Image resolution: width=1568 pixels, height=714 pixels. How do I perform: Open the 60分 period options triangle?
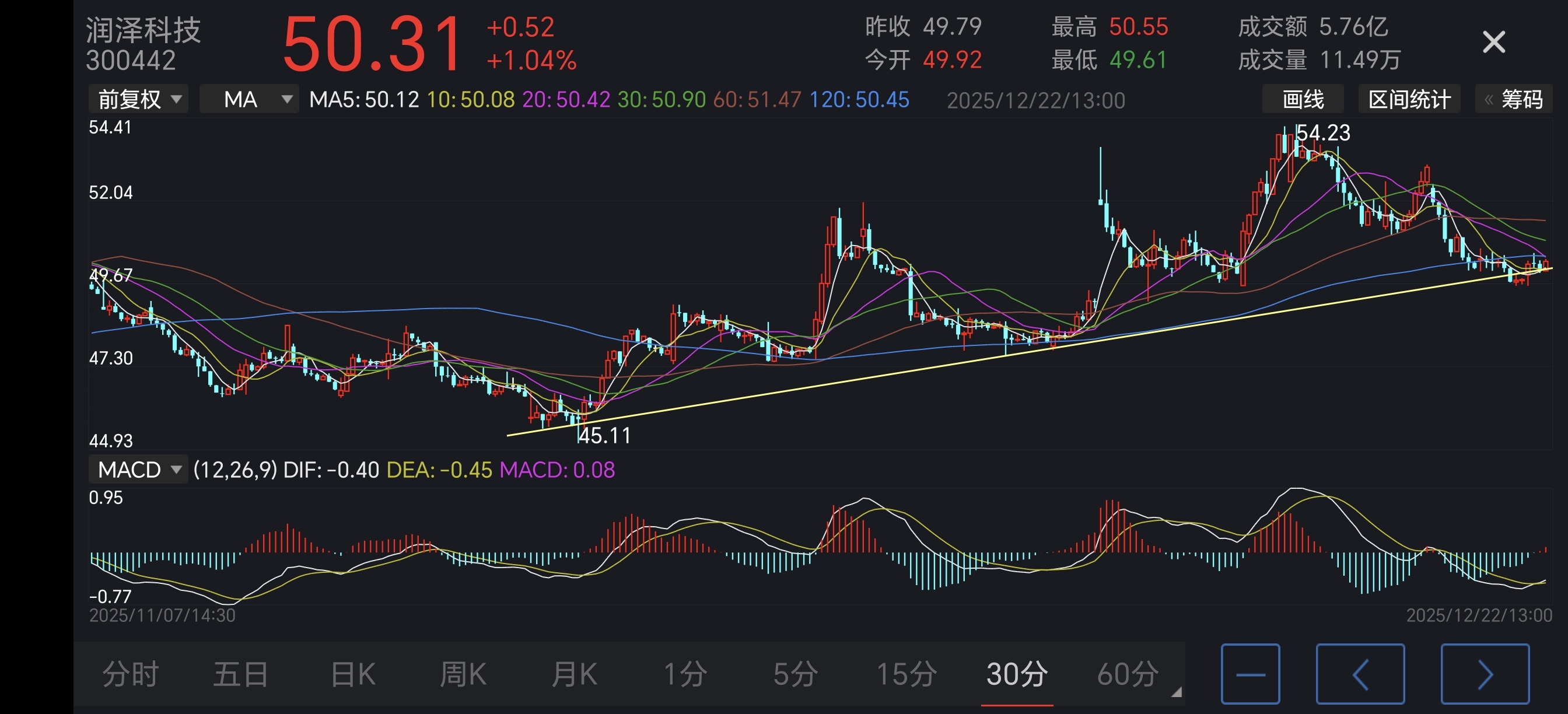click(1176, 692)
